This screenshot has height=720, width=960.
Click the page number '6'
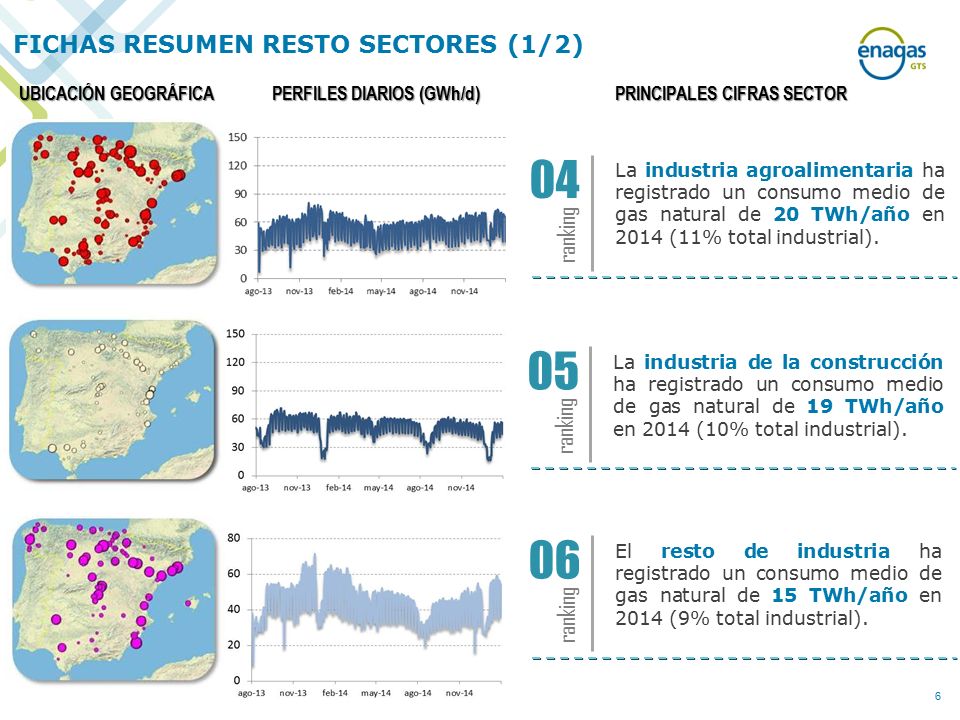[x=938, y=696]
